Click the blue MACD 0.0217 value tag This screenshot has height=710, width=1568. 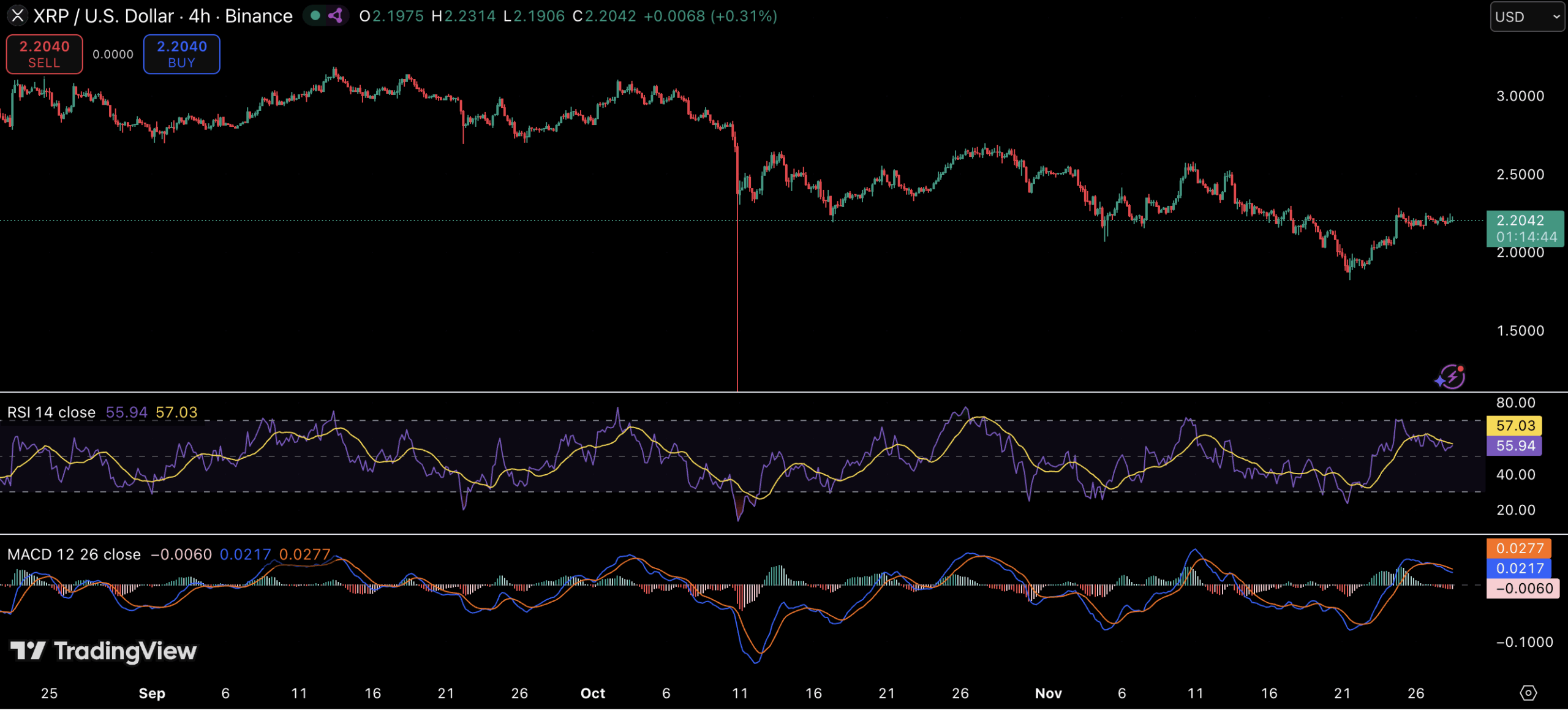(1519, 568)
